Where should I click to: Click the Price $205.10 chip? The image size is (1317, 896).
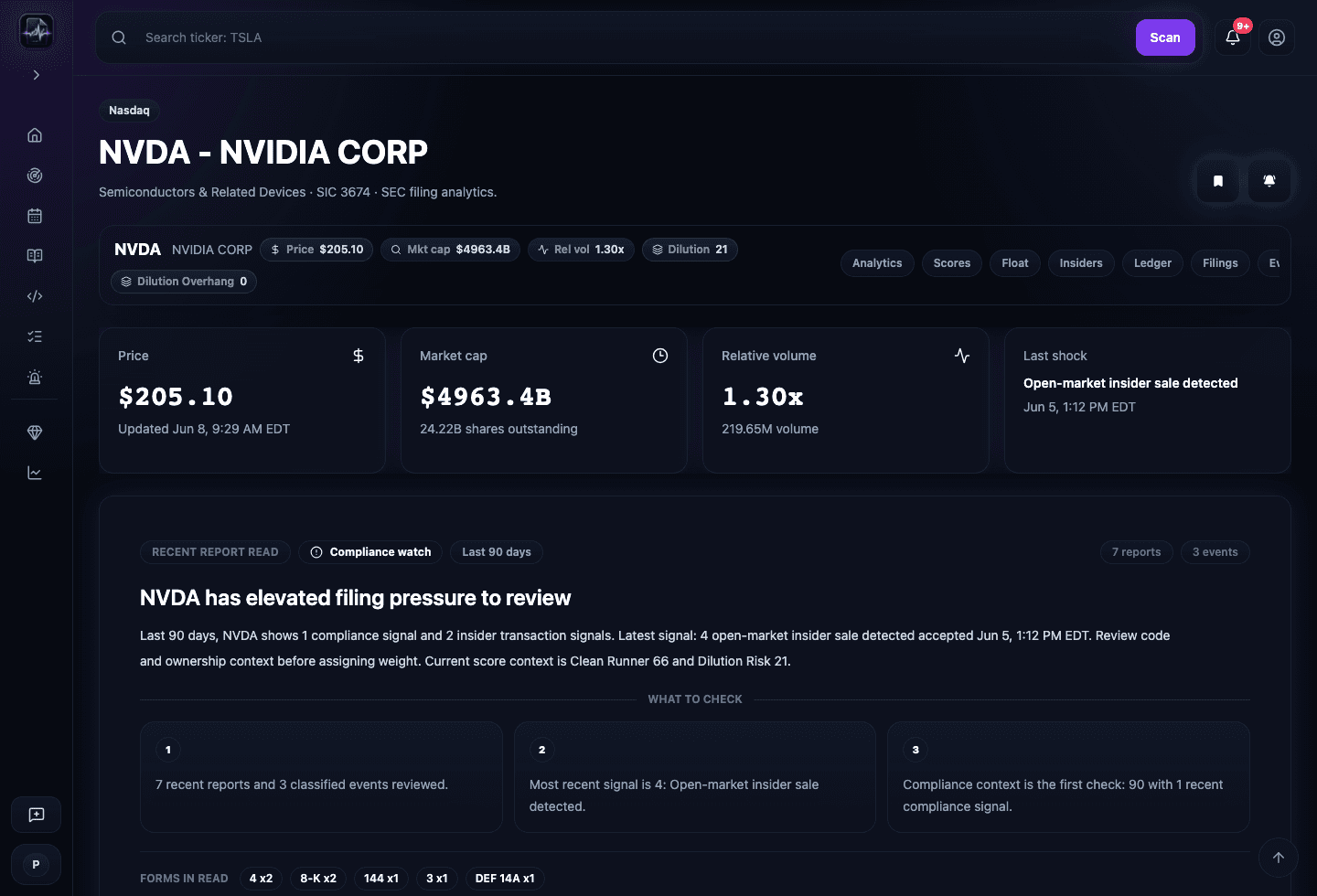tap(316, 250)
